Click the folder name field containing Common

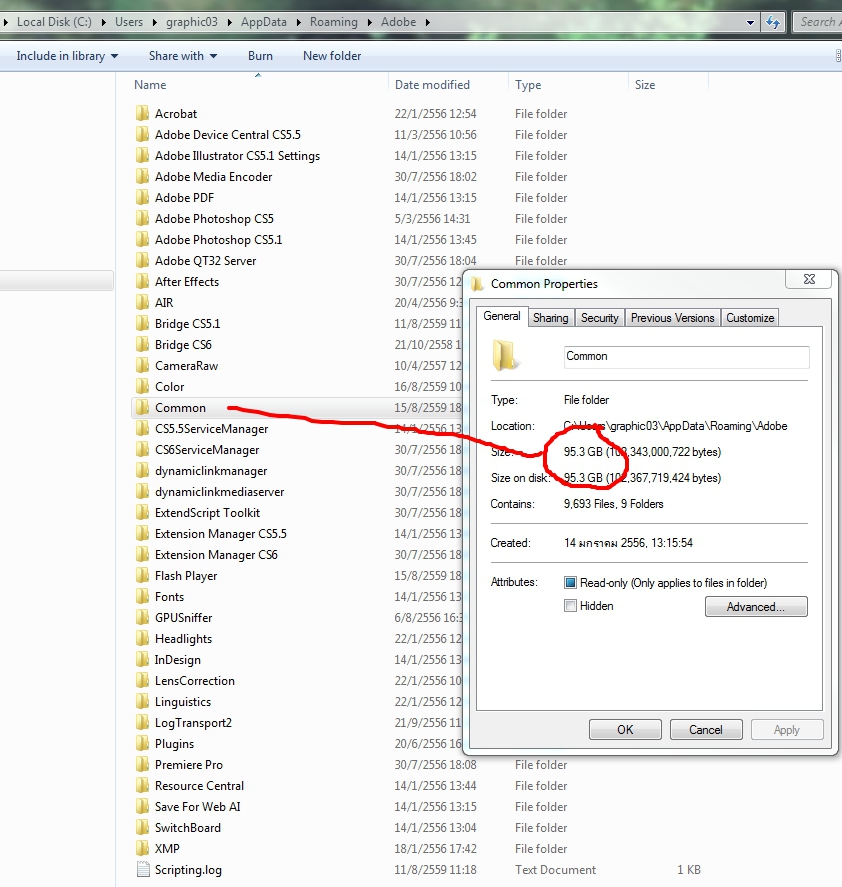click(686, 356)
